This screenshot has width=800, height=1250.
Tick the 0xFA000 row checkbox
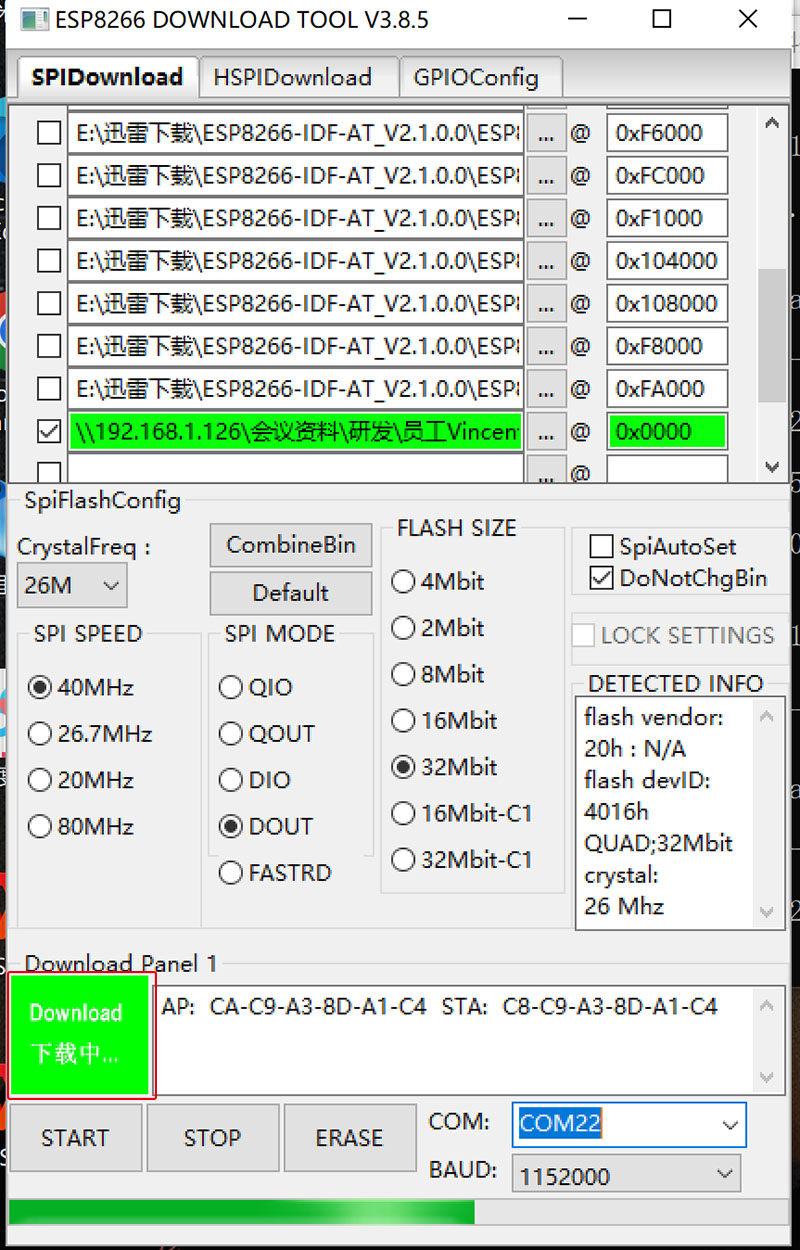tap(49, 389)
